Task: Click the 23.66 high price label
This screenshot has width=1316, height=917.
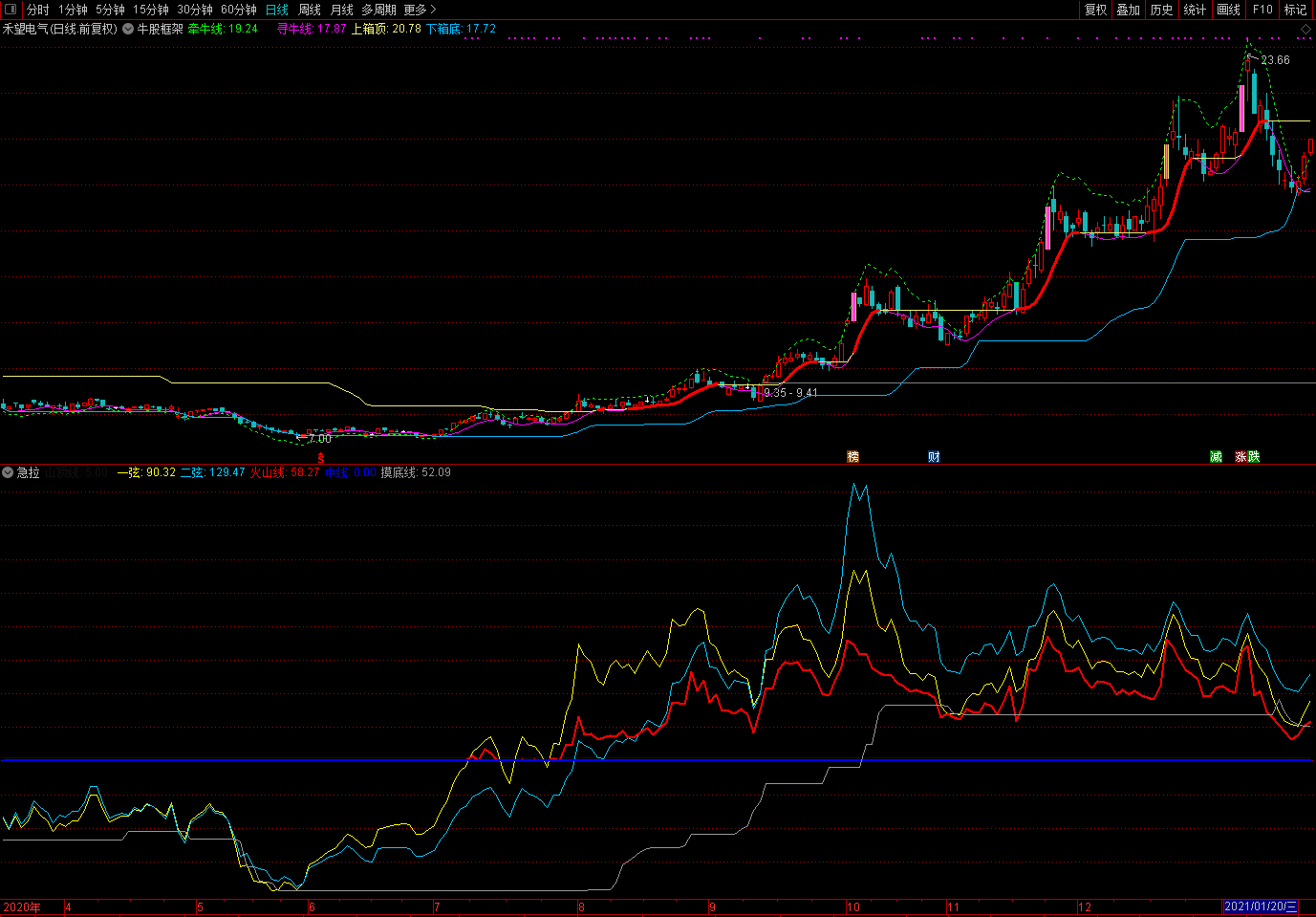Action: tap(1275, 60)
